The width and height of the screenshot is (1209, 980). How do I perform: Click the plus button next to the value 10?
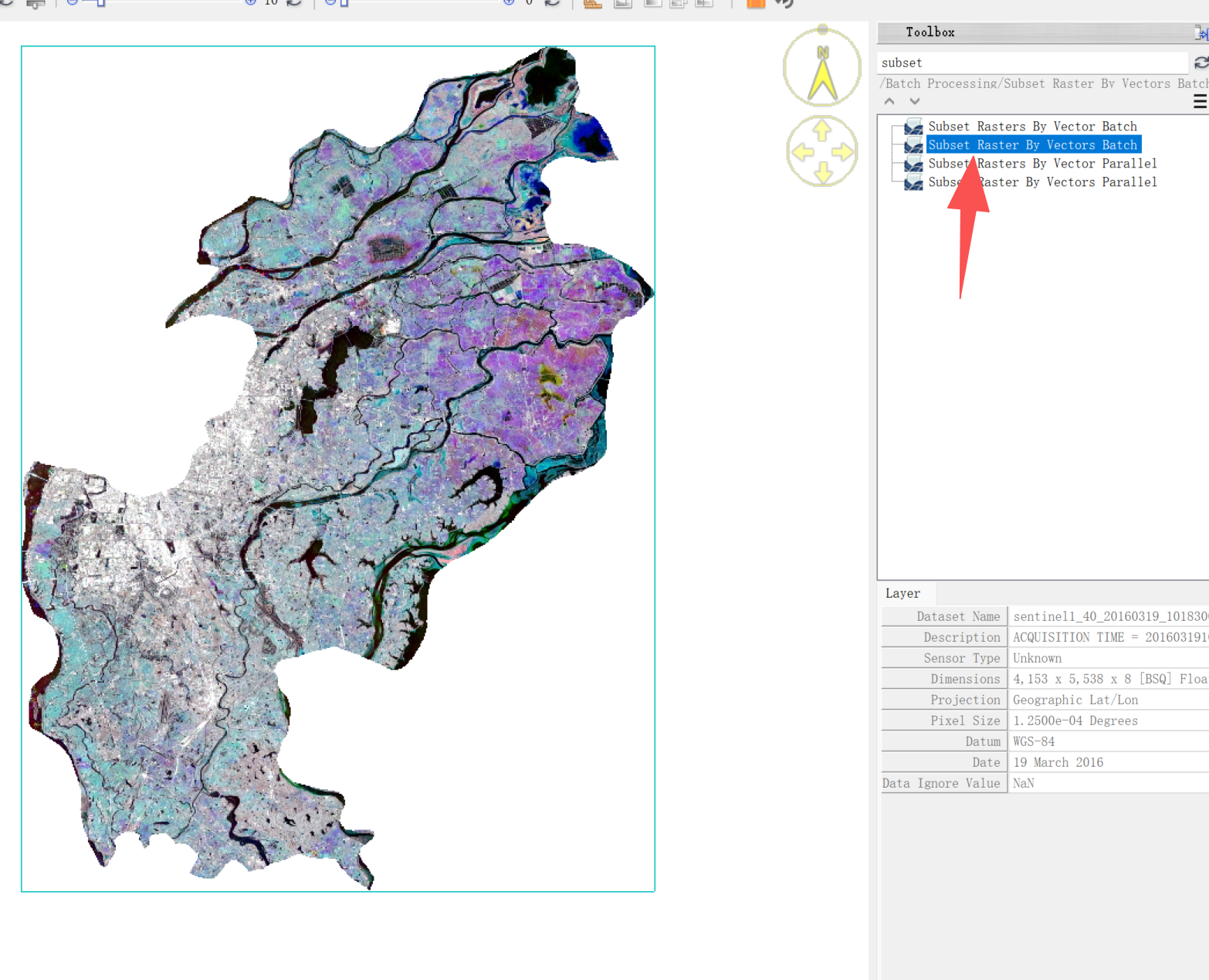pos(250,3)
